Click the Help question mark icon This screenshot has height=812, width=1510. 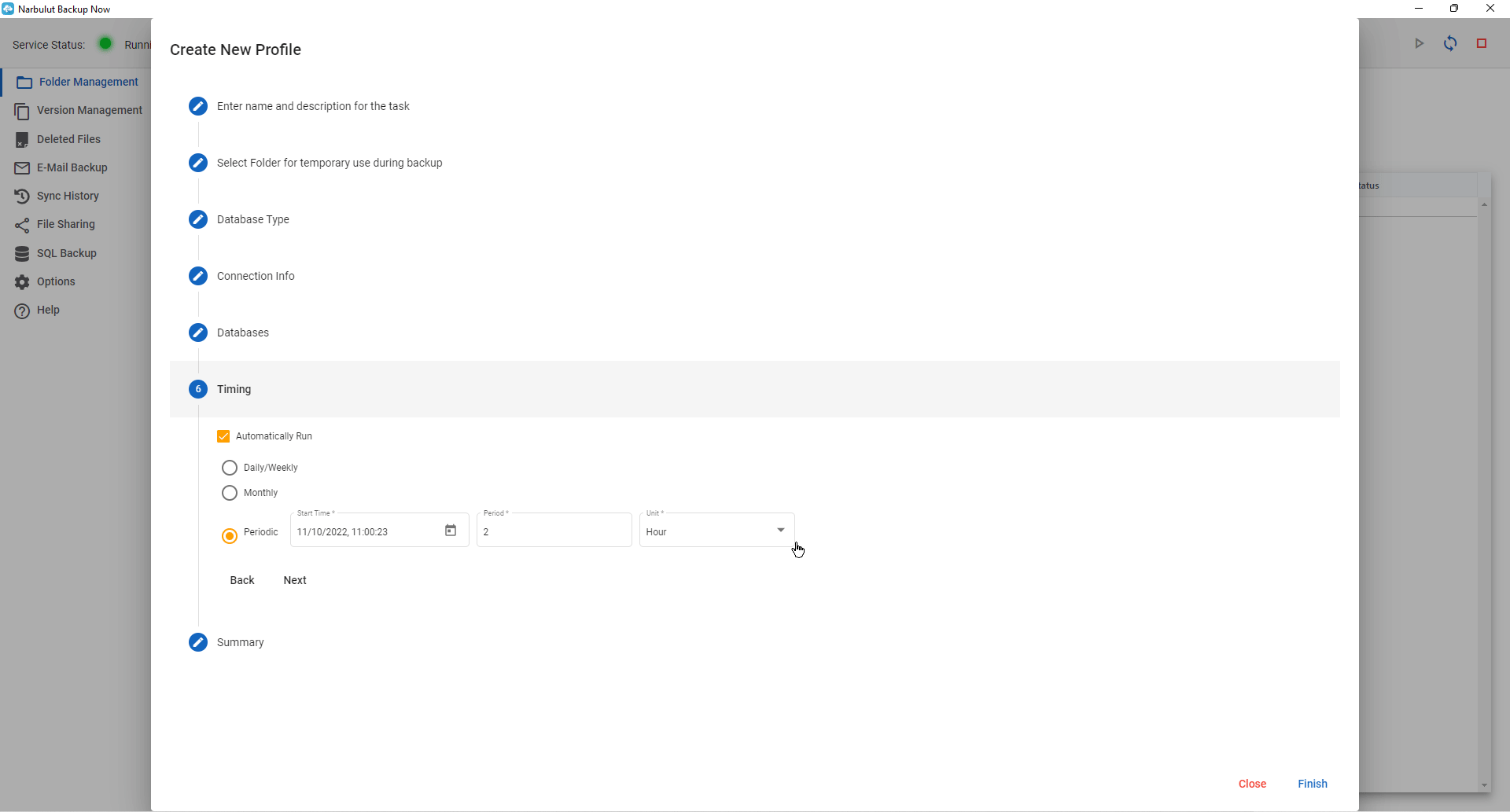(22, 310)
